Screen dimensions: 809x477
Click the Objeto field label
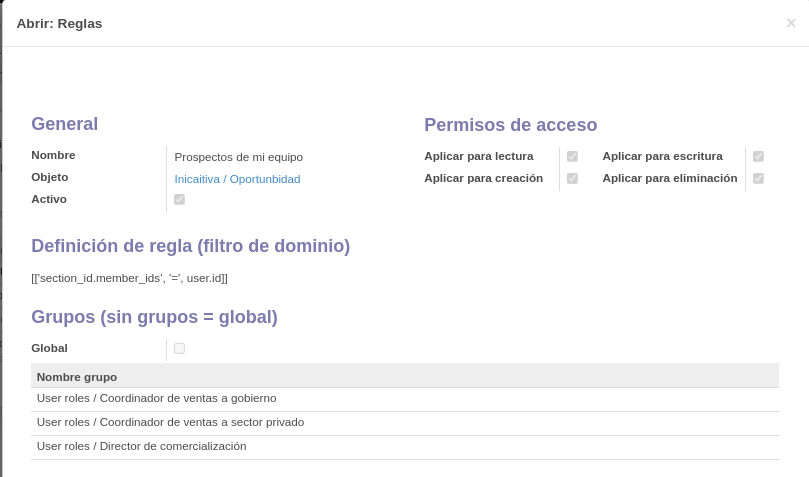[50, 177]
